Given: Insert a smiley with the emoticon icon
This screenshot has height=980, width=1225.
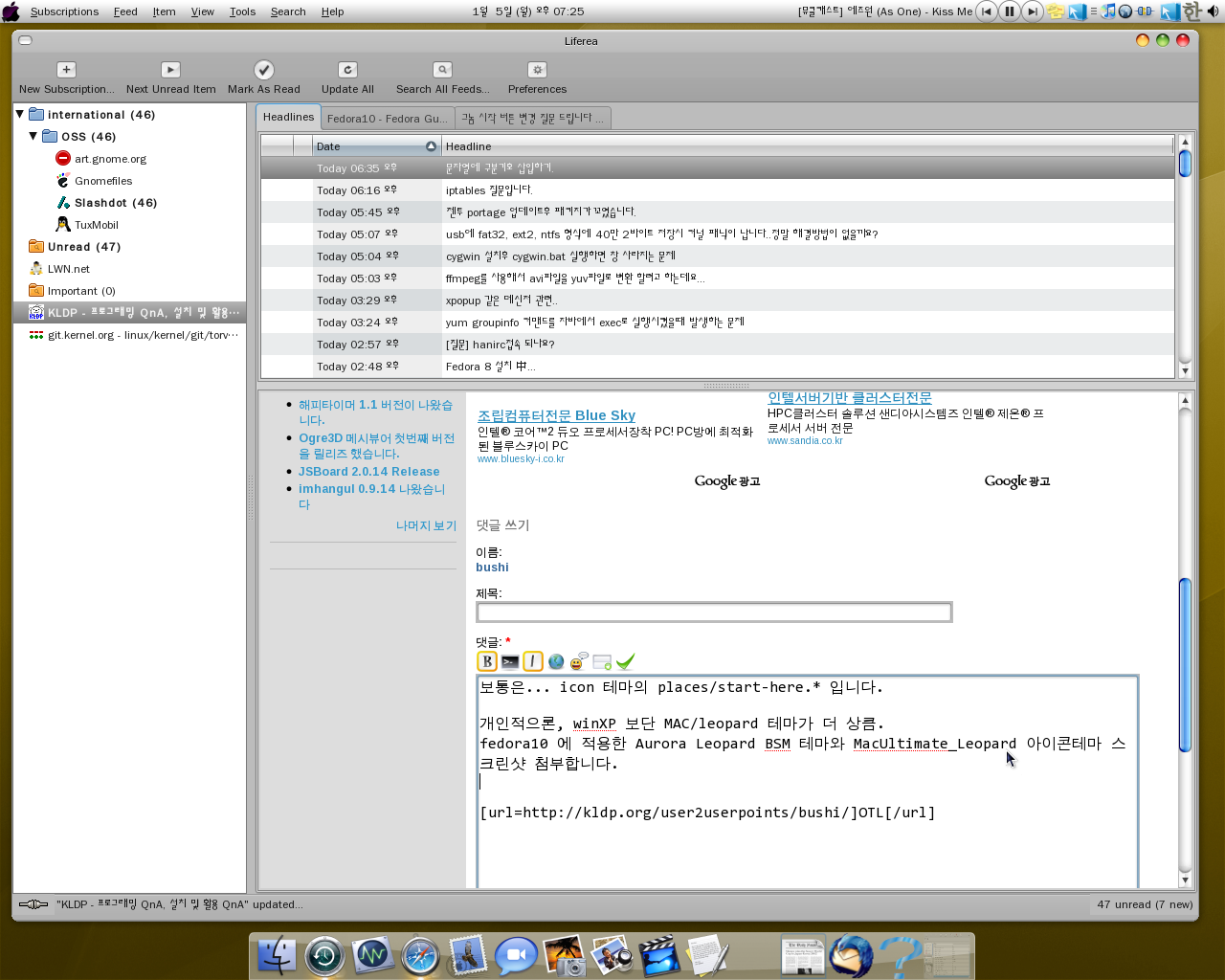Looking at the screenshot, I should pyautogui.click(x=579, y=661).
